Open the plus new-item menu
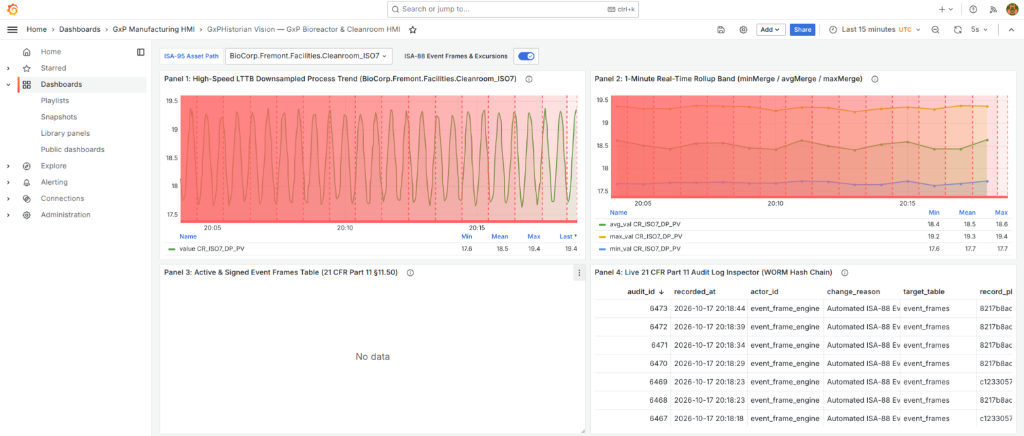1024x436 pixels. tap(946, 9)
